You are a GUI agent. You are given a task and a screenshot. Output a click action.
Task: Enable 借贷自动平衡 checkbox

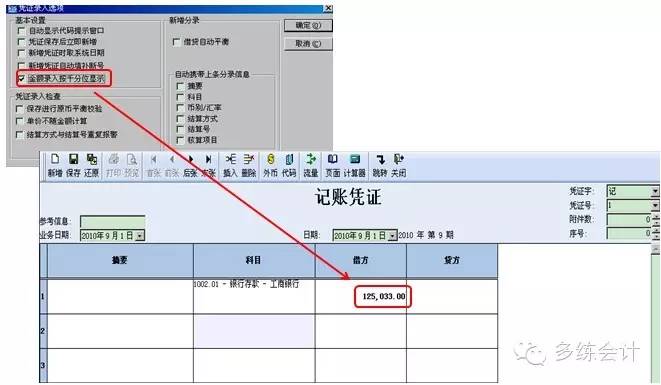pyautogui.click(x=177, y=42)
